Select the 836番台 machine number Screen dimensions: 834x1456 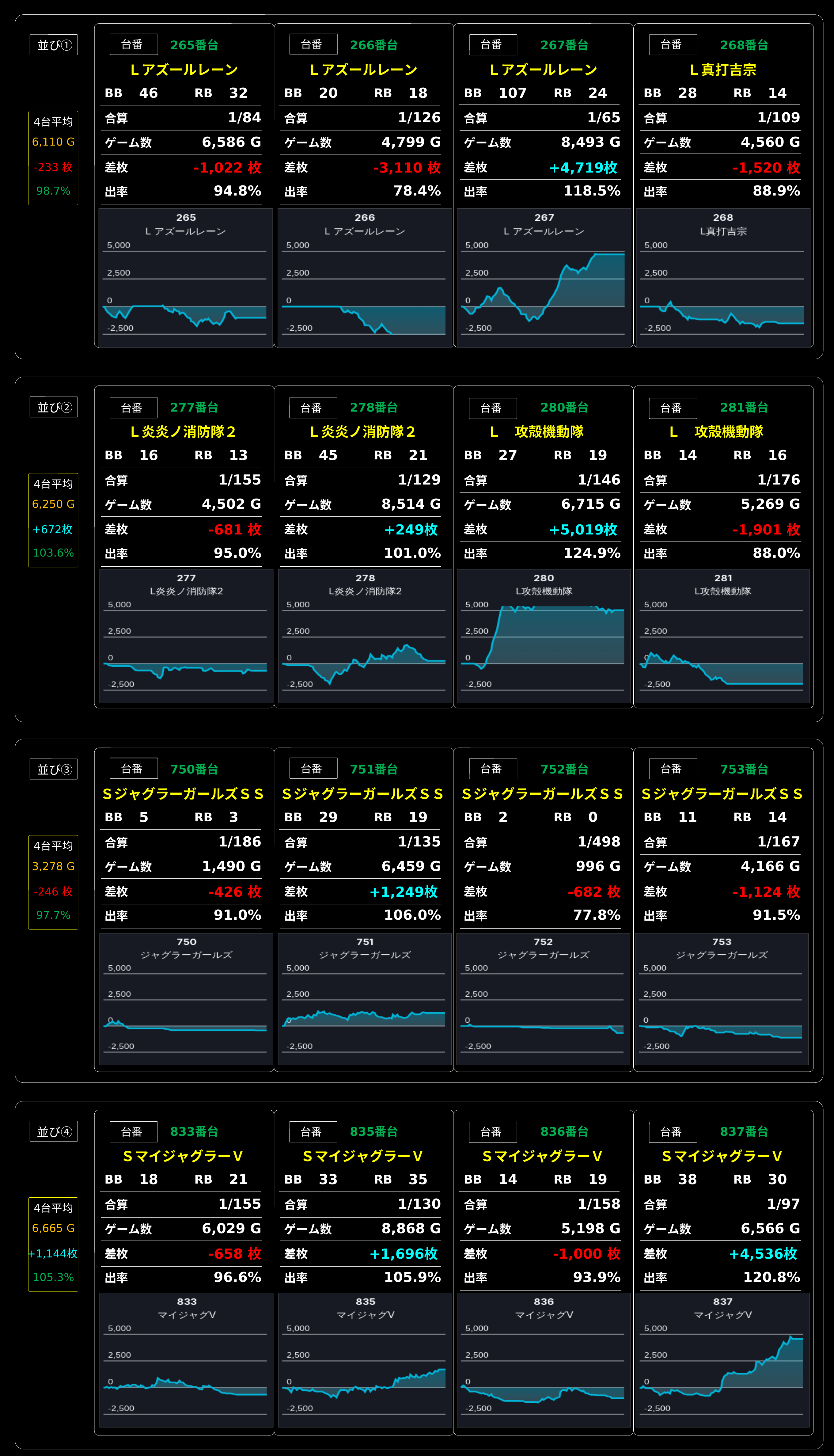(x=565, y=1131)
